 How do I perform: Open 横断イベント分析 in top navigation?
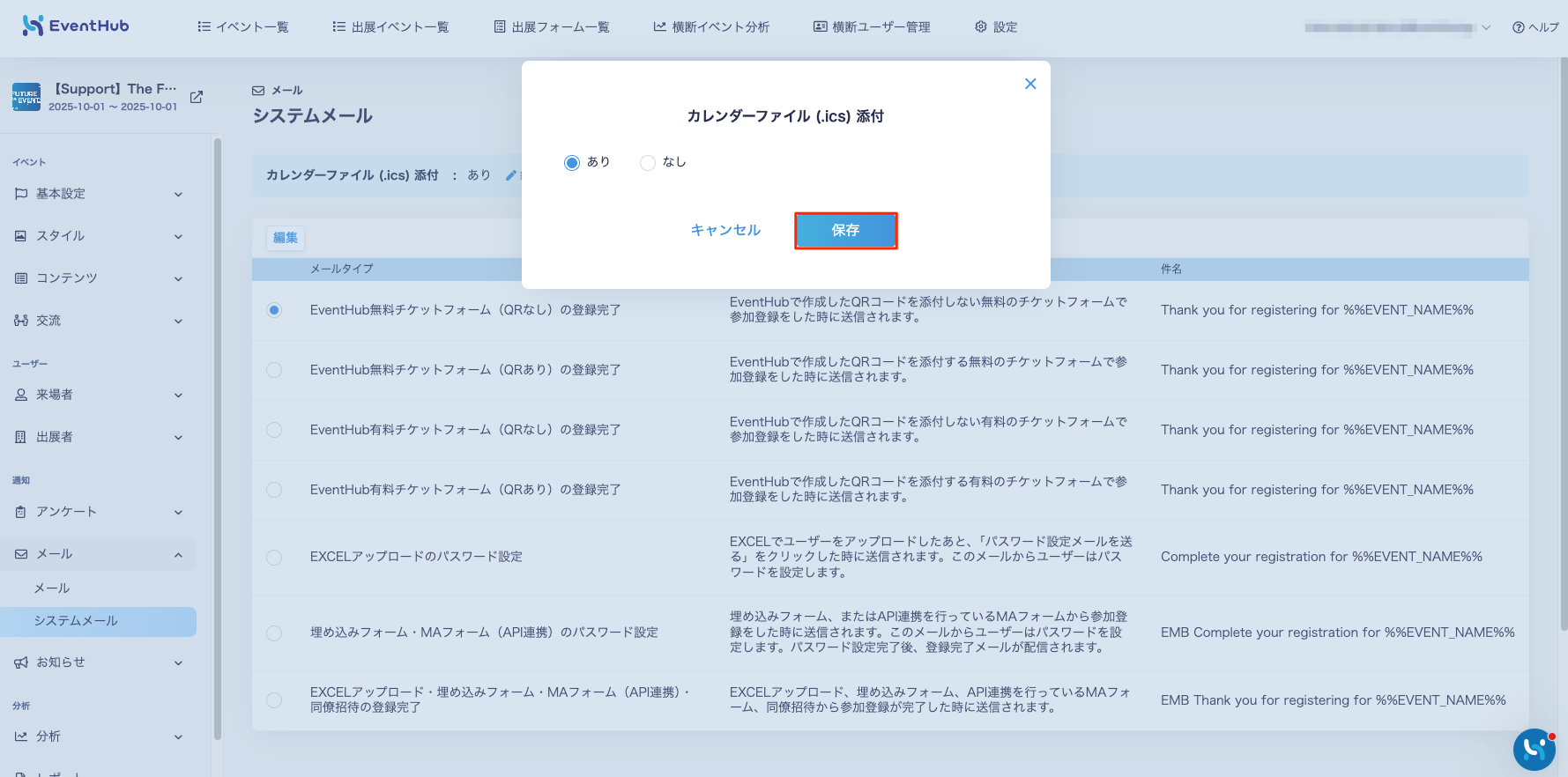tap(711, 27)
